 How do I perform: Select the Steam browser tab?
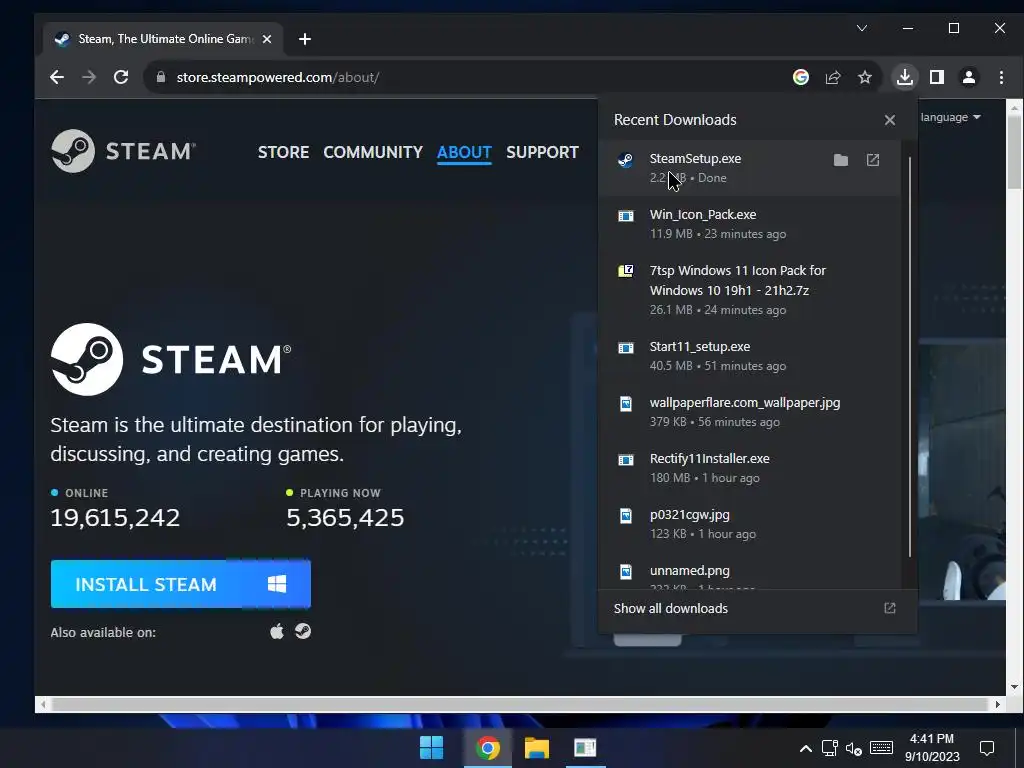click(163, 39)
